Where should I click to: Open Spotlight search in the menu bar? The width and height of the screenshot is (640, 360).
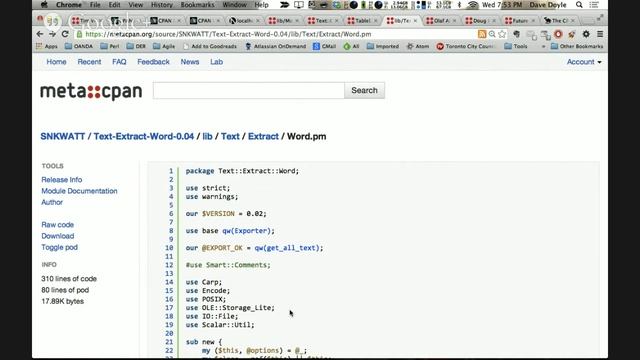579,5
